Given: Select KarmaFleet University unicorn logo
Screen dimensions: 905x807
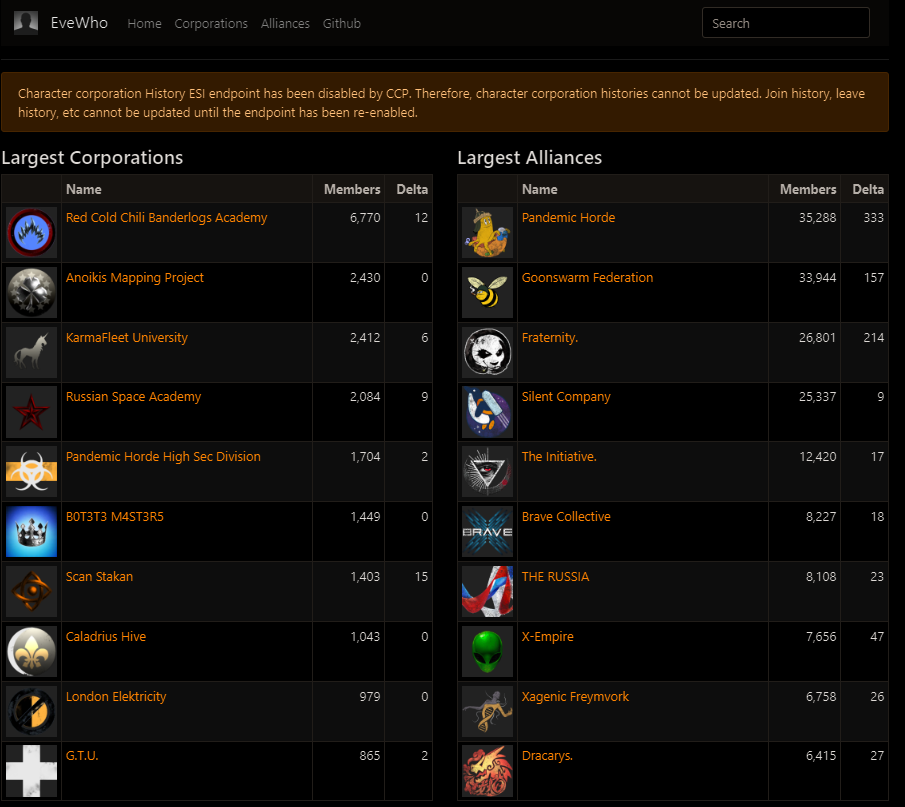Looking at the screenshot, I should pyautogui.click(x=32, y=353).
